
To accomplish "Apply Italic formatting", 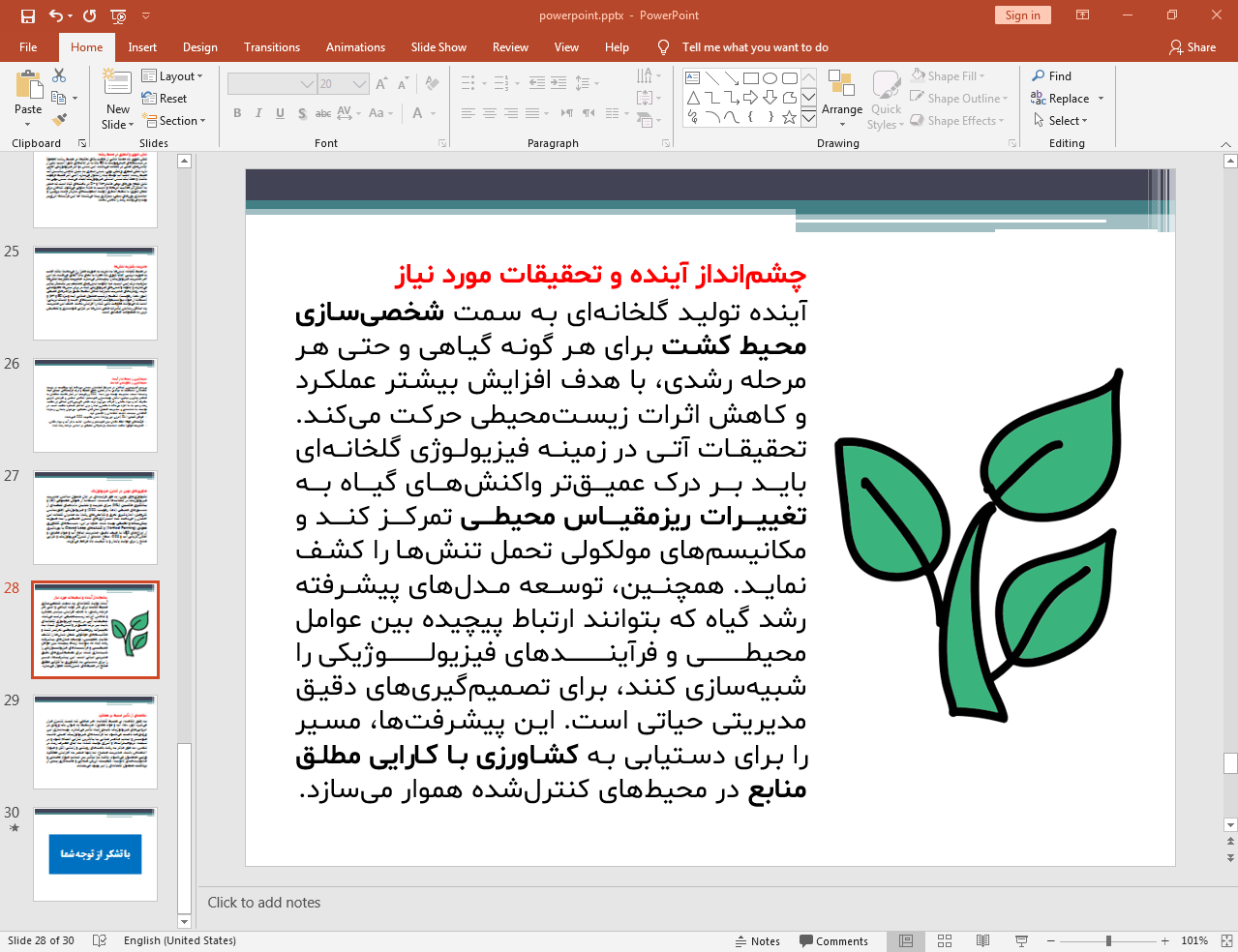I will pos(257,113).
